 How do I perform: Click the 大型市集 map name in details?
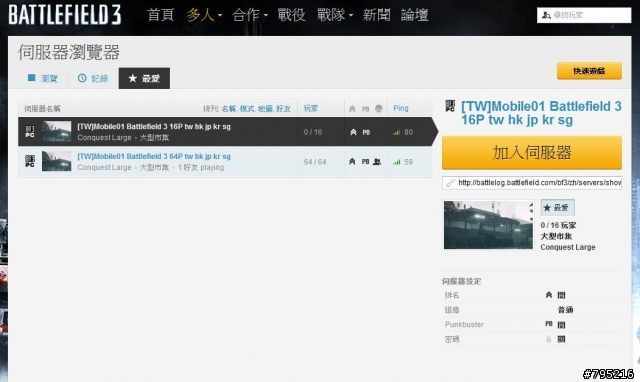tap(556, 236)
